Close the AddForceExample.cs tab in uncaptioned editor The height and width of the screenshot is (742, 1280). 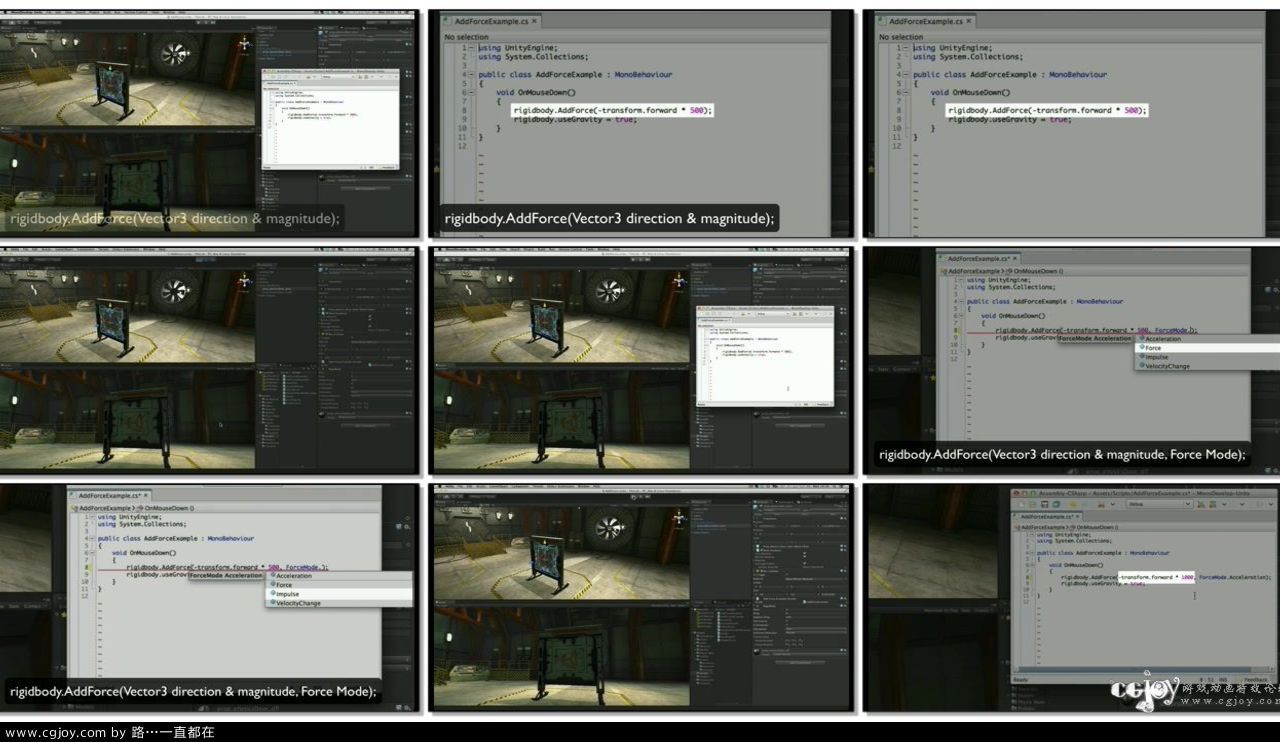coord(969,21)
